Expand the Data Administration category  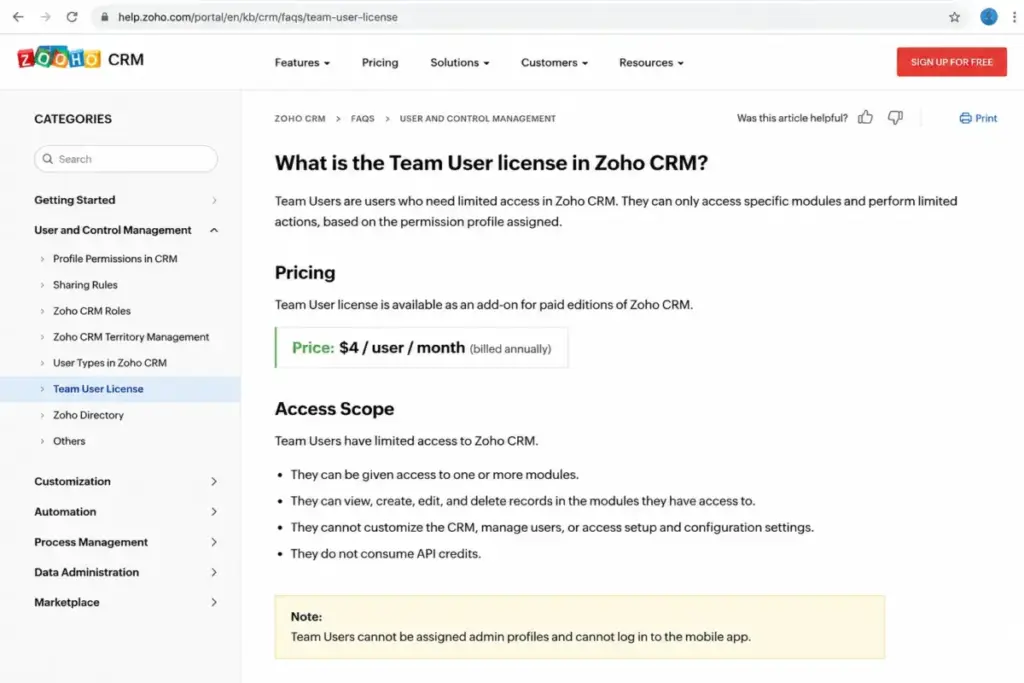click(125, 572)
